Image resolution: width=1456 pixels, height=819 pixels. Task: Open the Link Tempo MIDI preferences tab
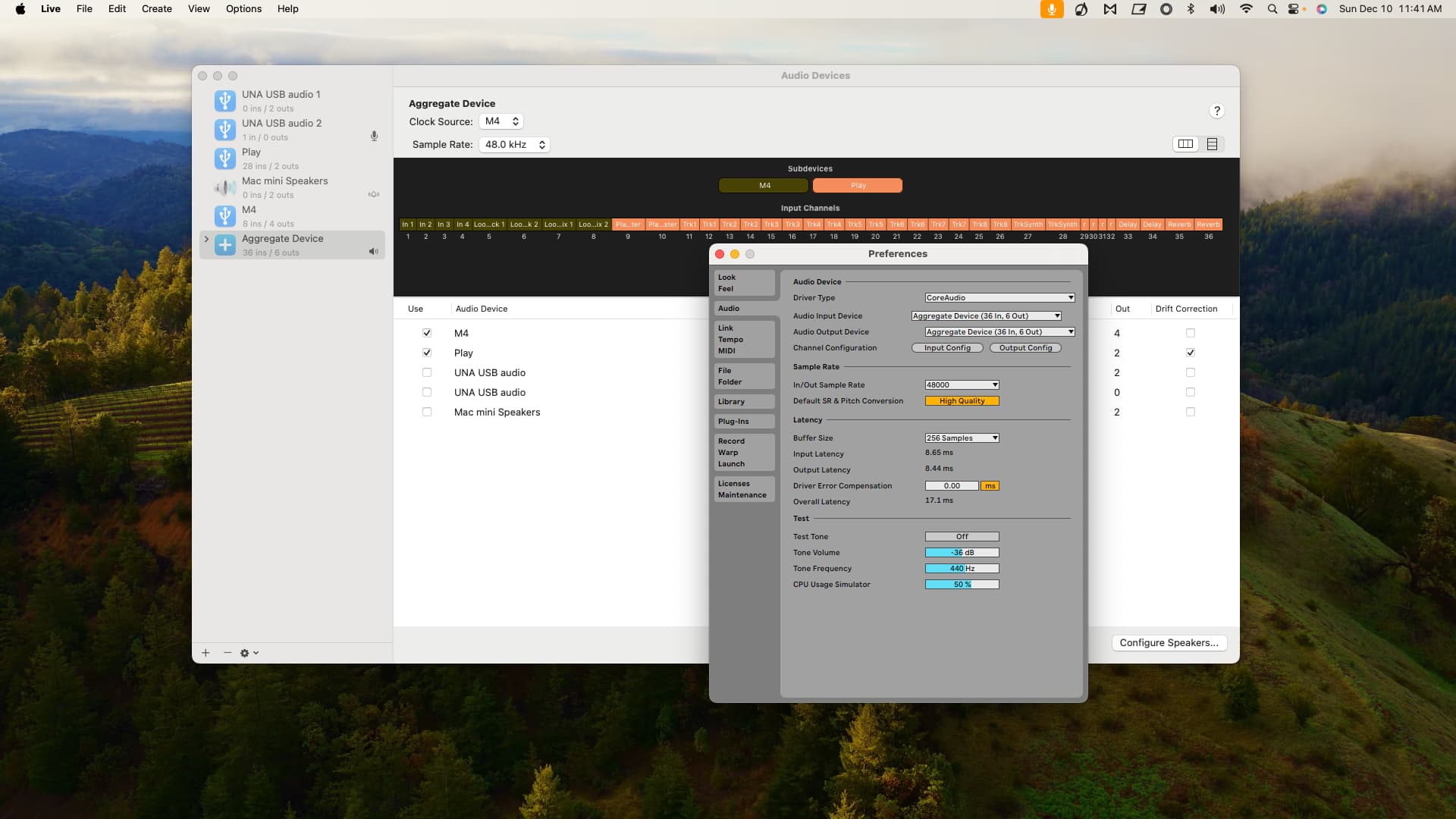click(744, 340)
